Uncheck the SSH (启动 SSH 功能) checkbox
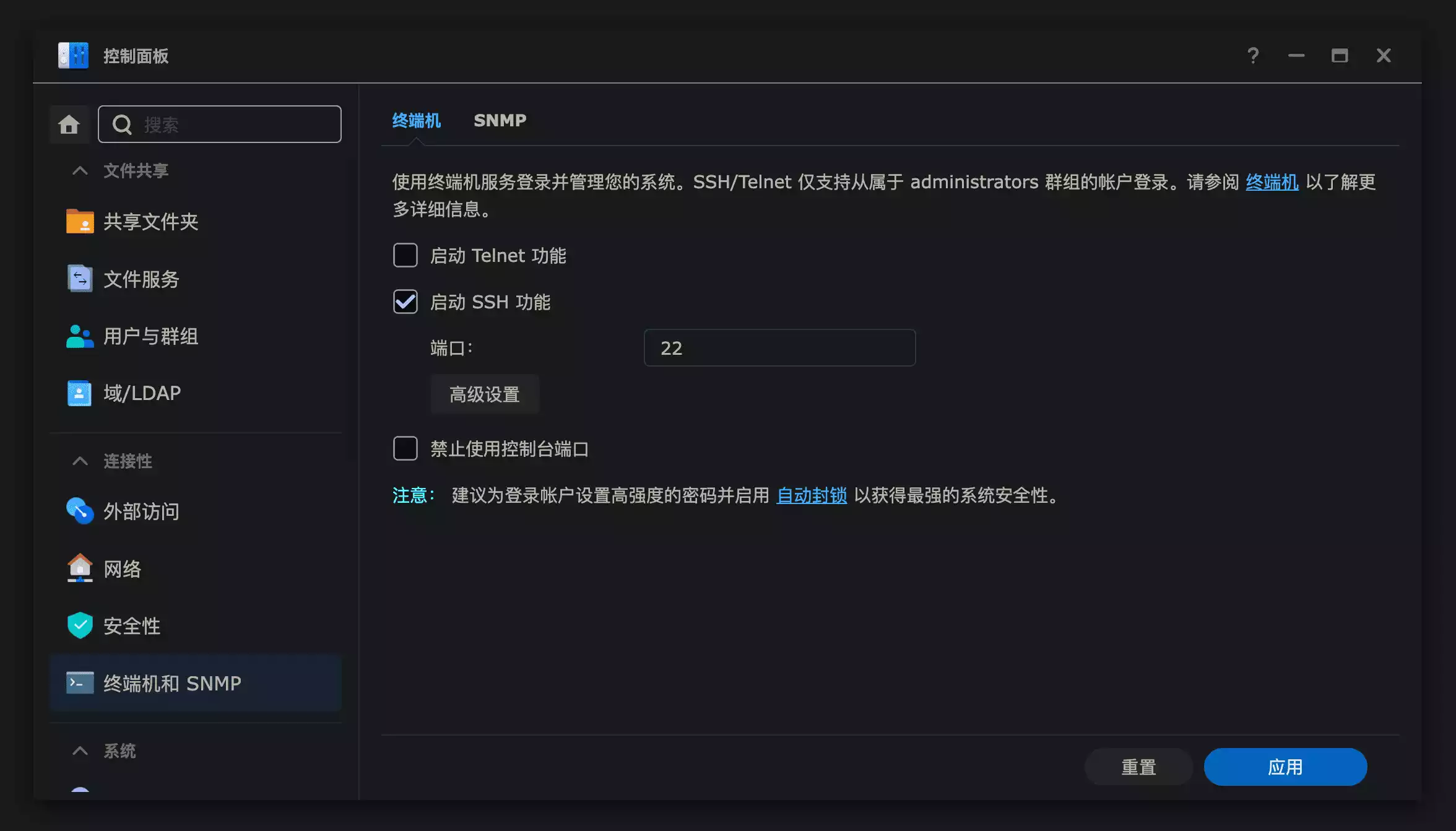This screenshot has width=1456, height=831. [405, 302]
